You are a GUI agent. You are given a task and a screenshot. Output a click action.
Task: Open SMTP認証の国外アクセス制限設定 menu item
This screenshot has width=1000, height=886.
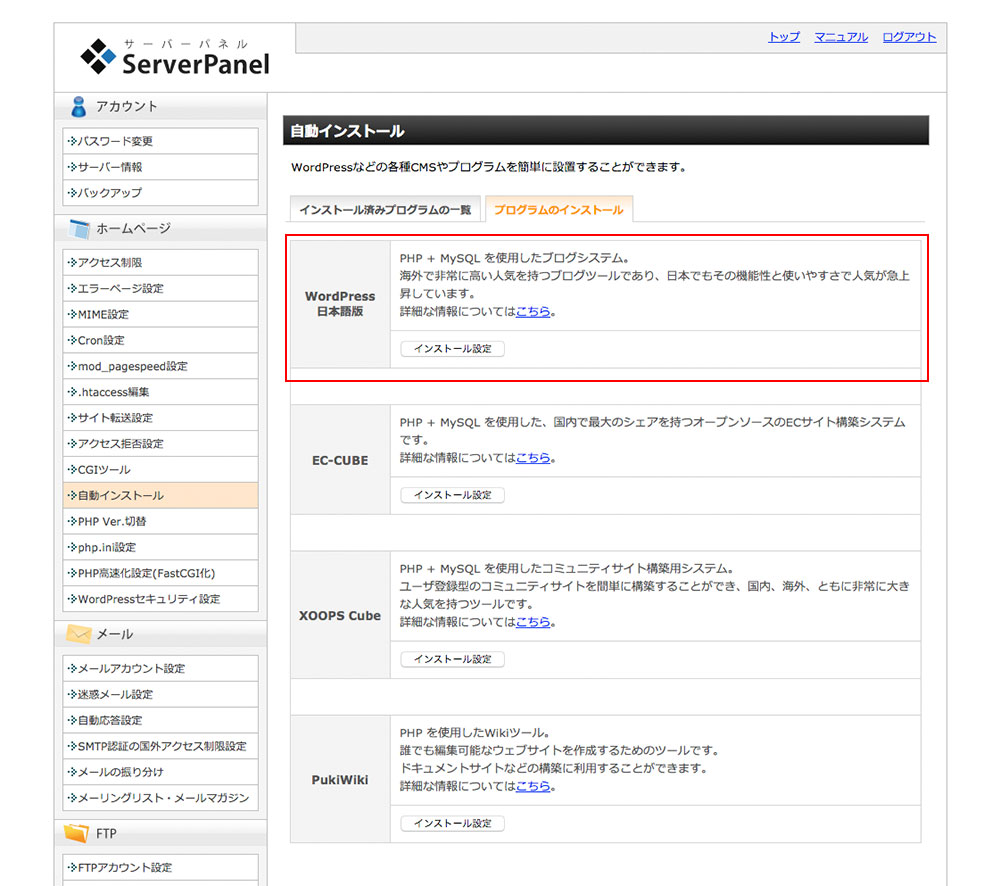161,746
